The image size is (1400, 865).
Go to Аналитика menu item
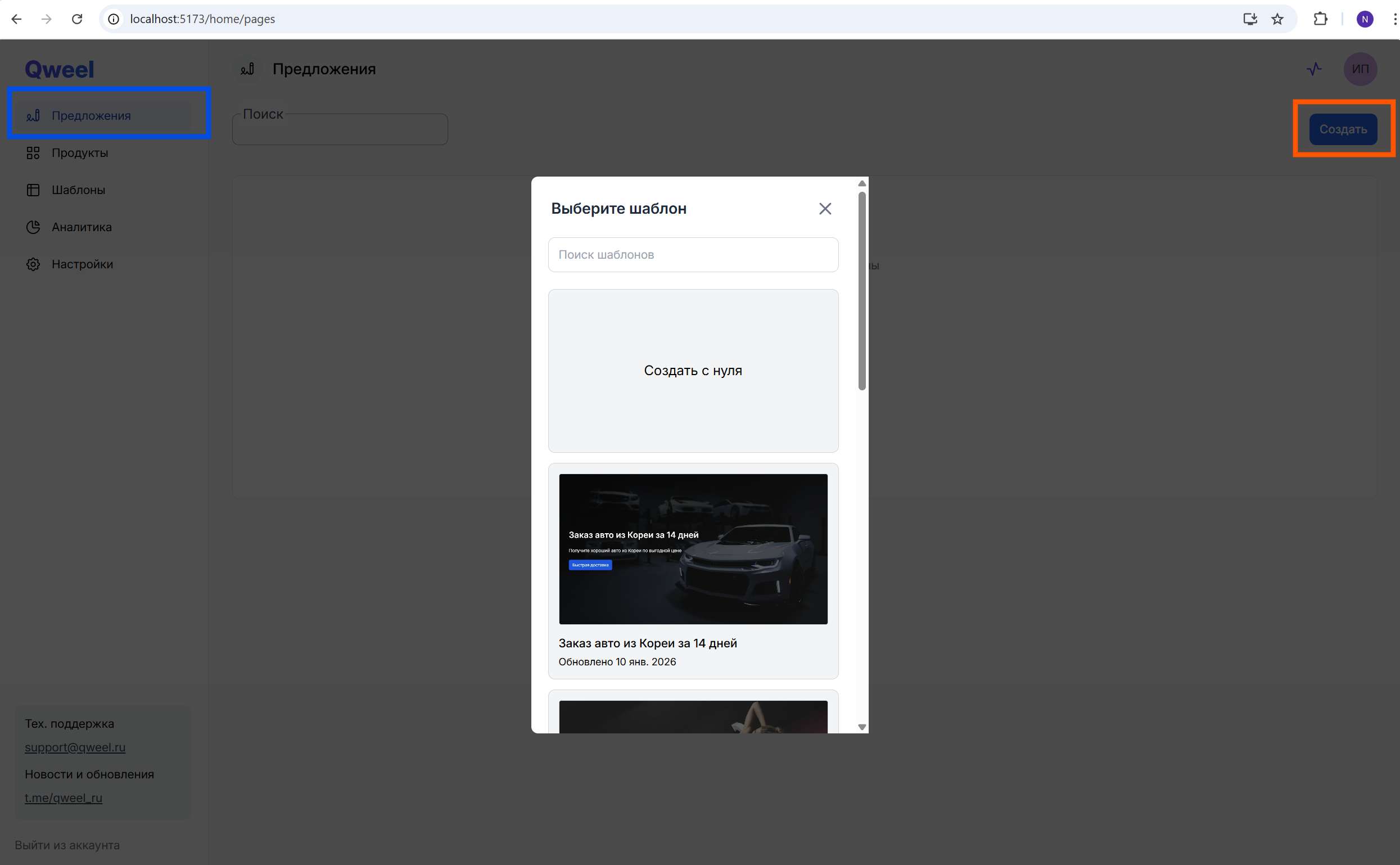click(x=82, y=227)
